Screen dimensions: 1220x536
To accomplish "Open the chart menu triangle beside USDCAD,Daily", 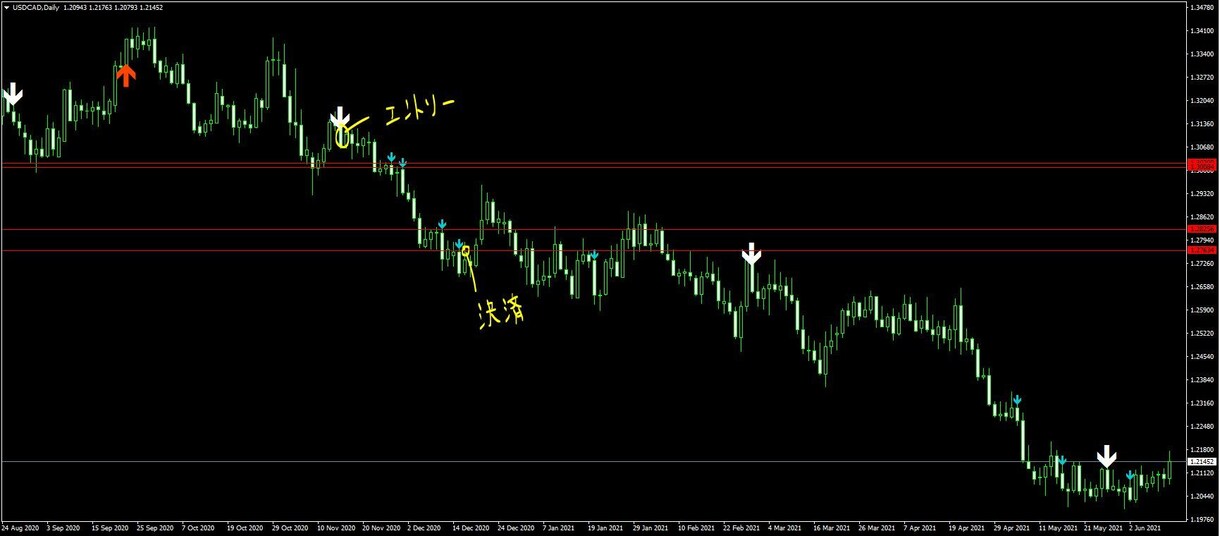I will click(x=7, y=7).
